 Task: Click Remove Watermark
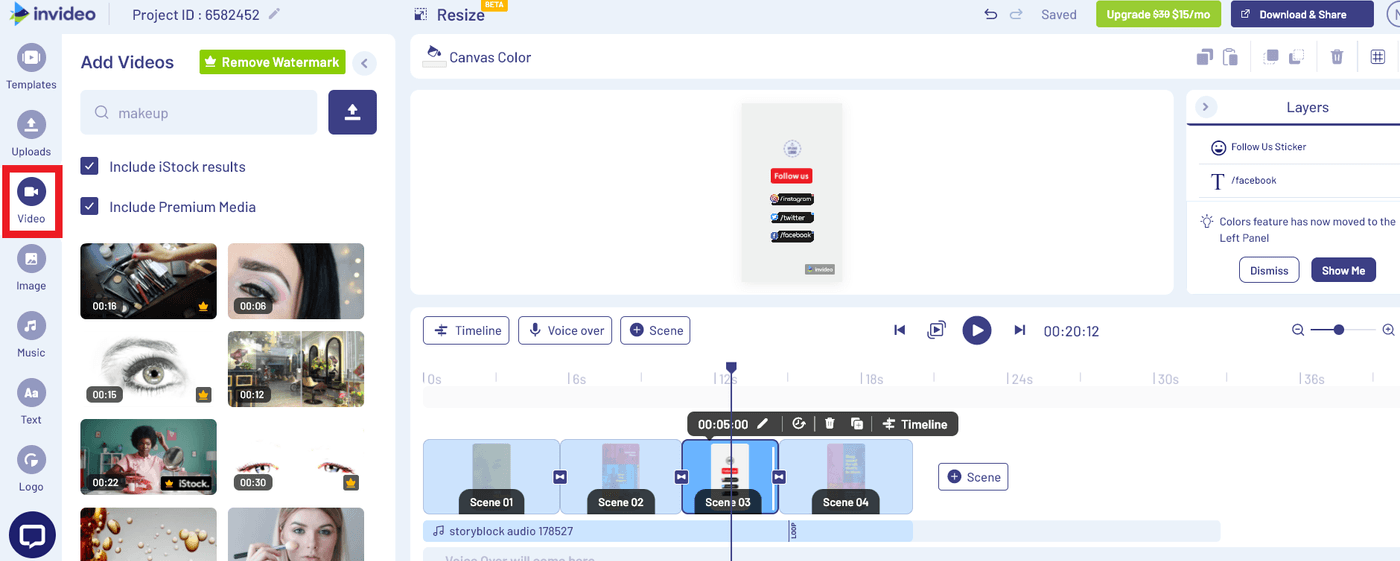coord(272,62)
